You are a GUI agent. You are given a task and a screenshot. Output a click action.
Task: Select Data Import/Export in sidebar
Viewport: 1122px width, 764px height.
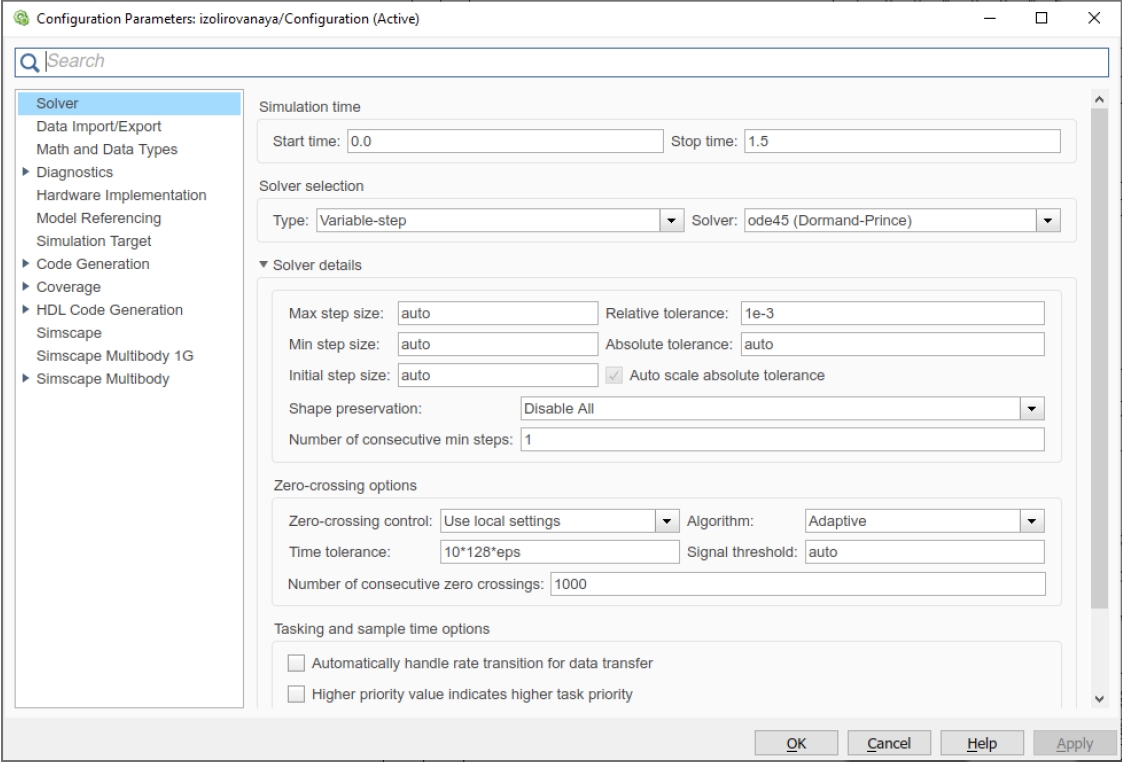coord(98,127)
